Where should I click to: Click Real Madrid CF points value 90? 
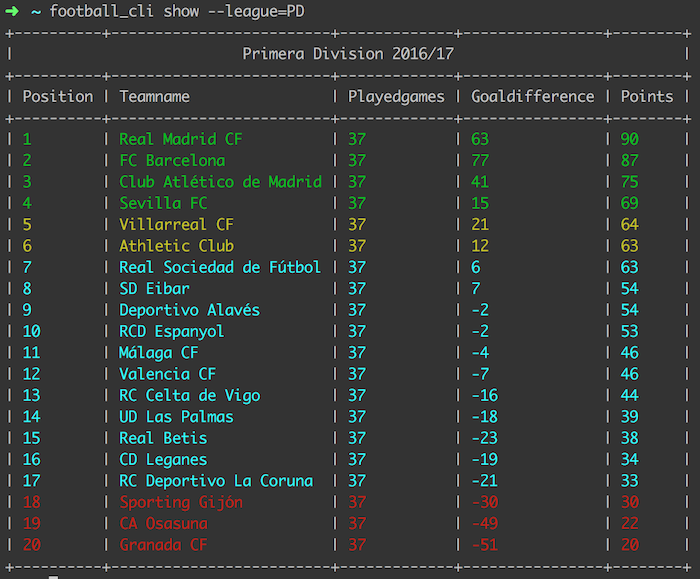click(x=629, y=139)
